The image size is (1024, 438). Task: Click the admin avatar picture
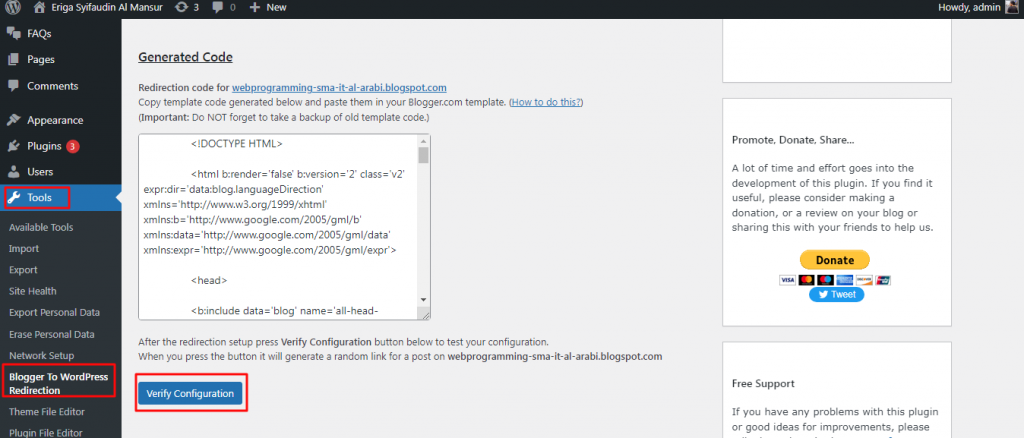pos(1011,7)
